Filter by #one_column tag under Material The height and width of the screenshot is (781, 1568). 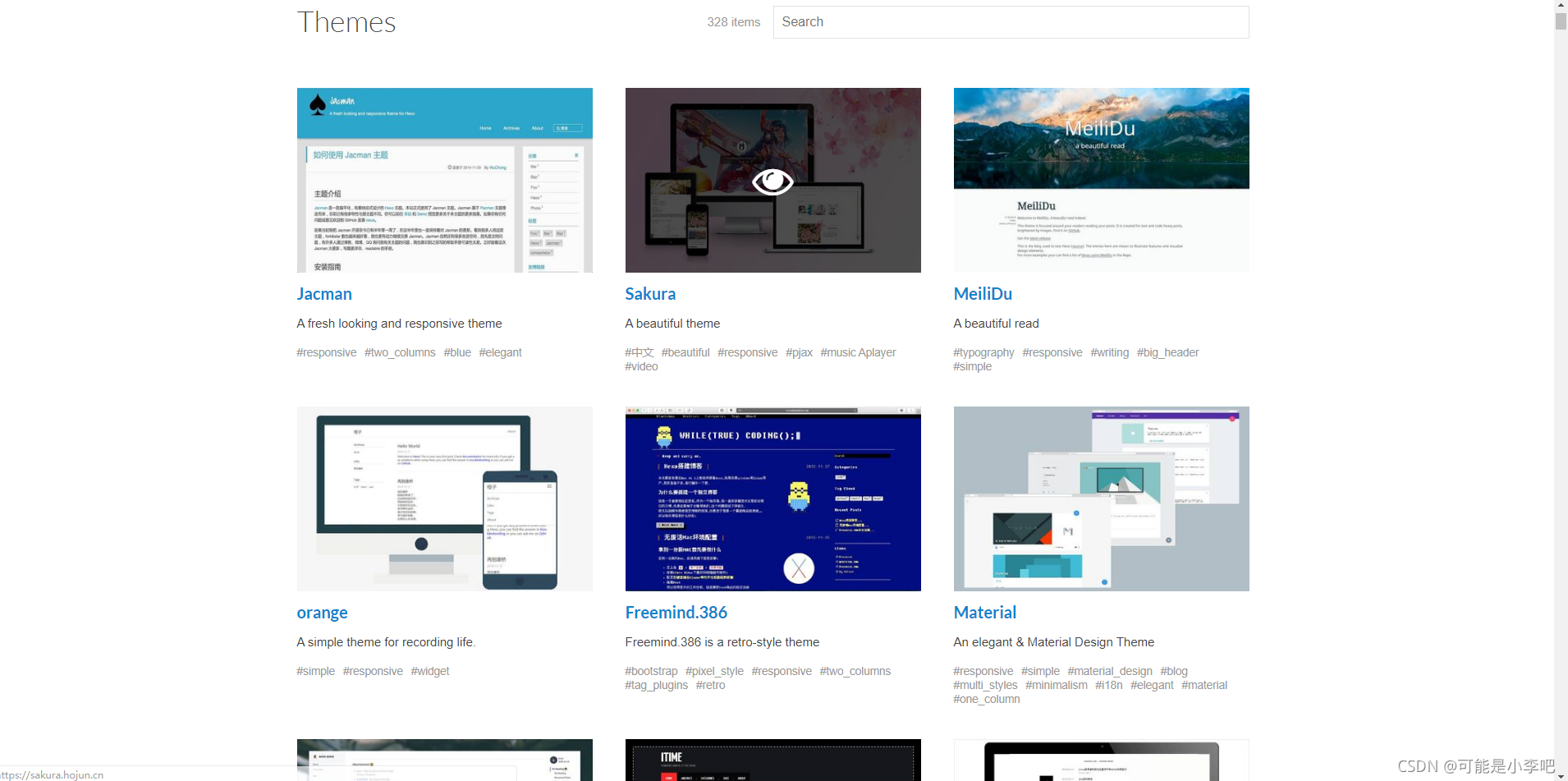tap(987, 699)
